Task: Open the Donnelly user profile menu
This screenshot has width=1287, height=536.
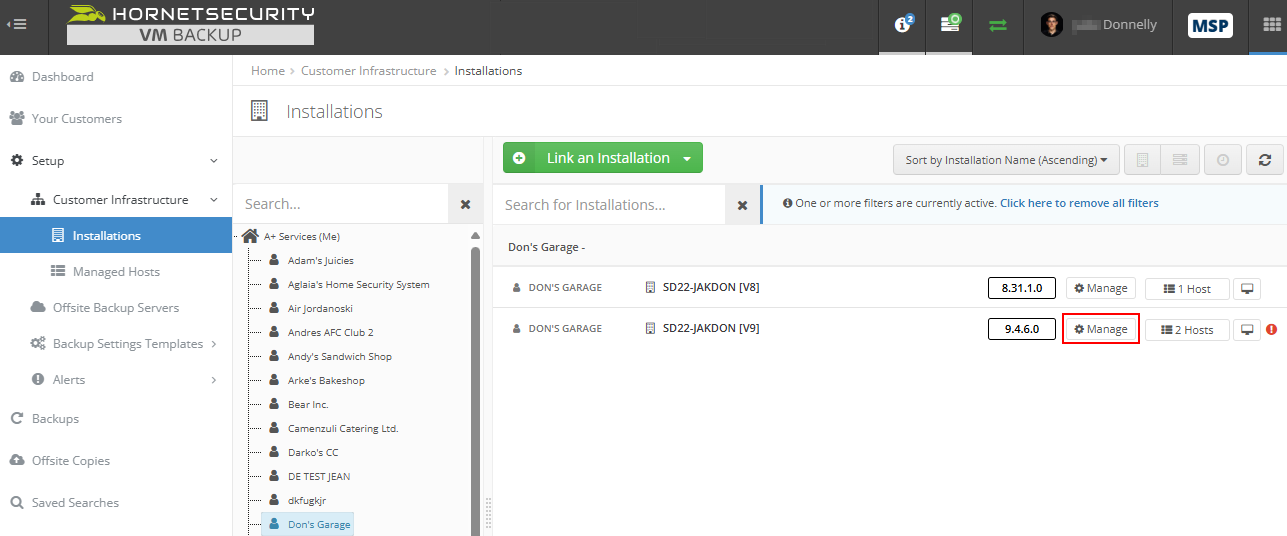Action: [x=1098, y=25]
